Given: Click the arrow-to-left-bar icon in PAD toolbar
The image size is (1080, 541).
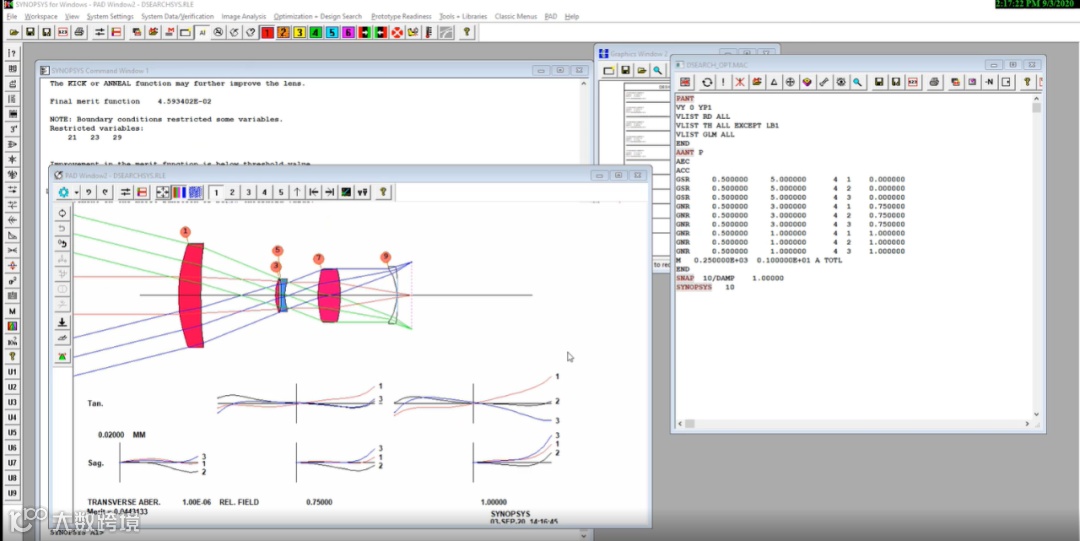Looking at the screenshot, I should click(313, 192).
